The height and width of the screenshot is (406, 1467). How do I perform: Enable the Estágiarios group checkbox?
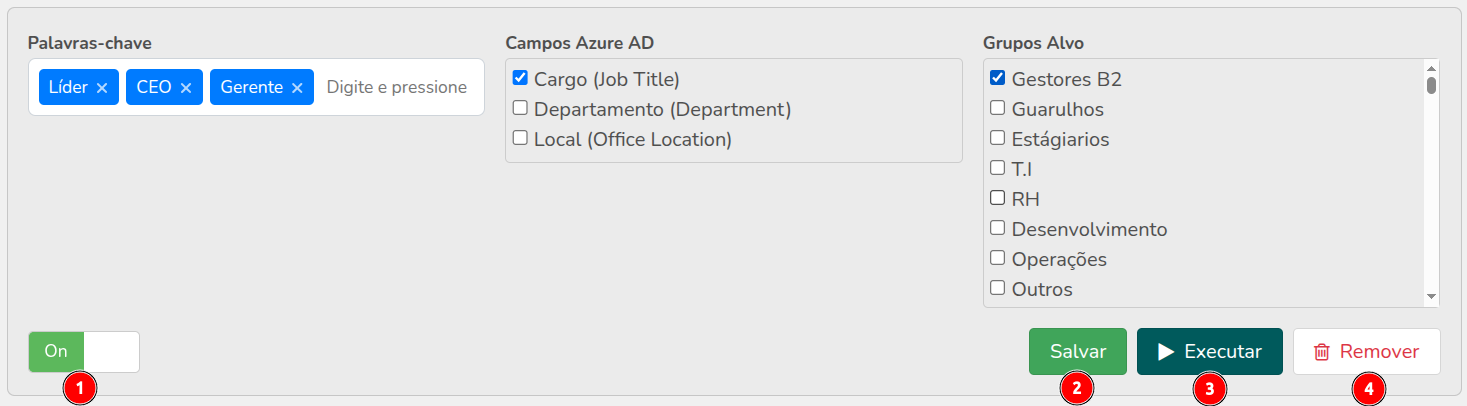click(x=997, y=138)
